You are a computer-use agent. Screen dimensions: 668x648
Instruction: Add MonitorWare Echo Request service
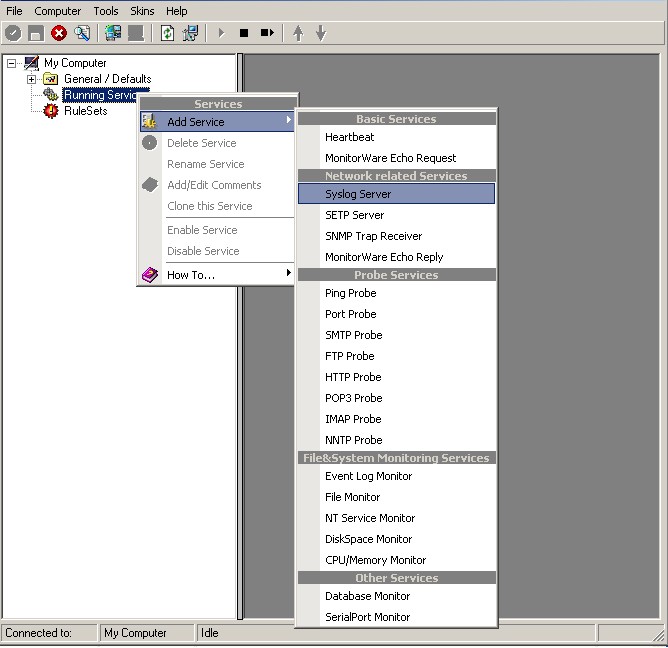tap(397, 158)
